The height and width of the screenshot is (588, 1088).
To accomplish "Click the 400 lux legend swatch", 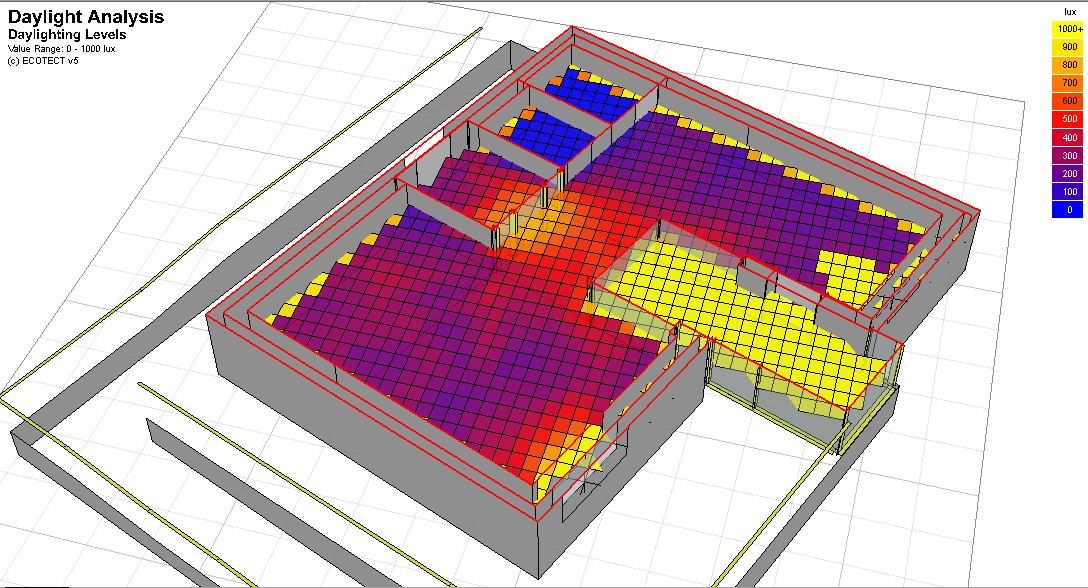I will tap(1069, 137).
